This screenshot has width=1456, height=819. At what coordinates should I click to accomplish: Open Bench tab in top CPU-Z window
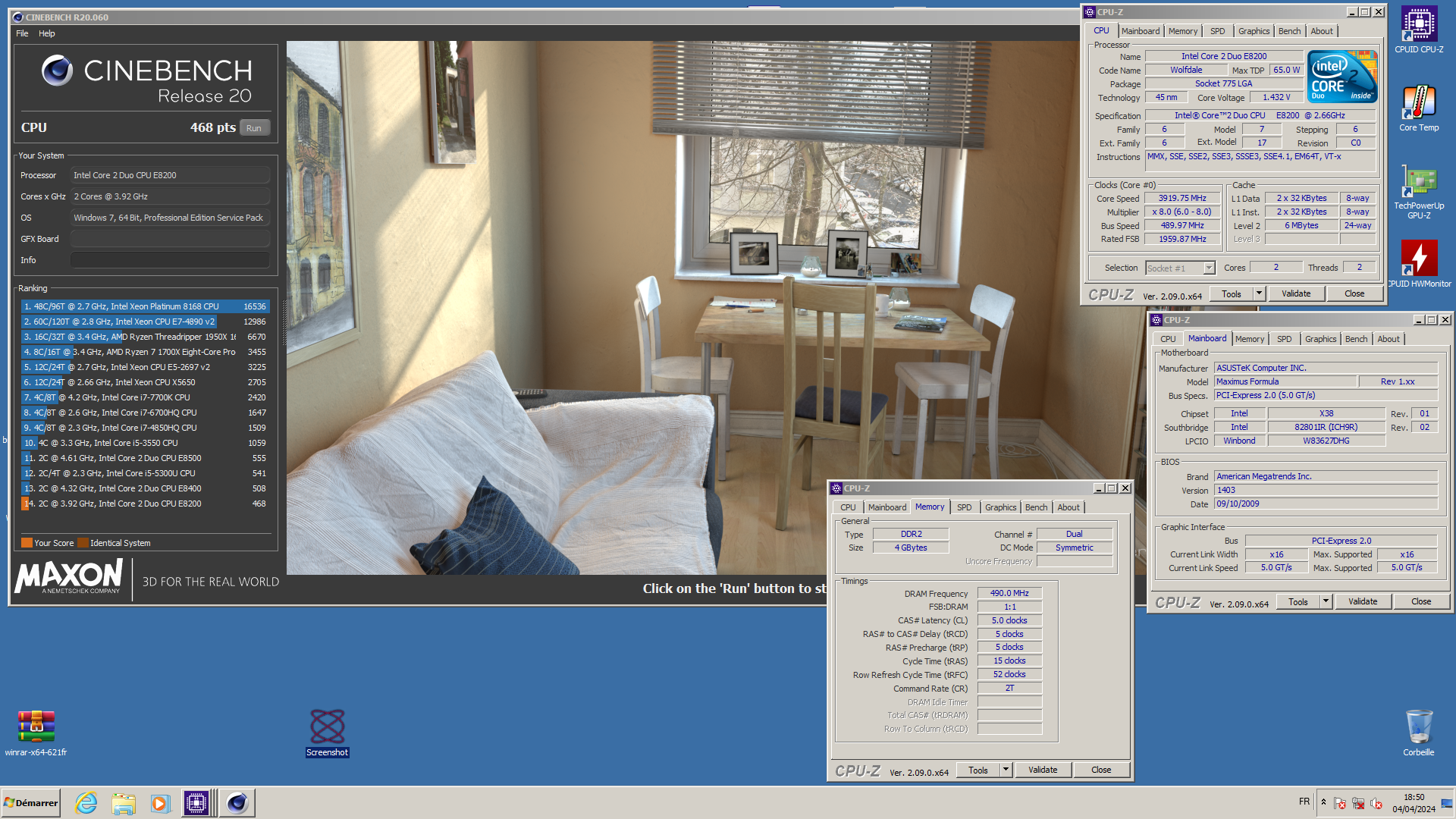tap(1289, 31)
